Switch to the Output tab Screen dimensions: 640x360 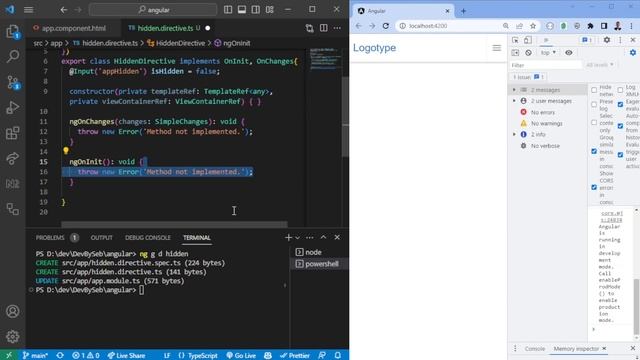click(x=102, y=238)
